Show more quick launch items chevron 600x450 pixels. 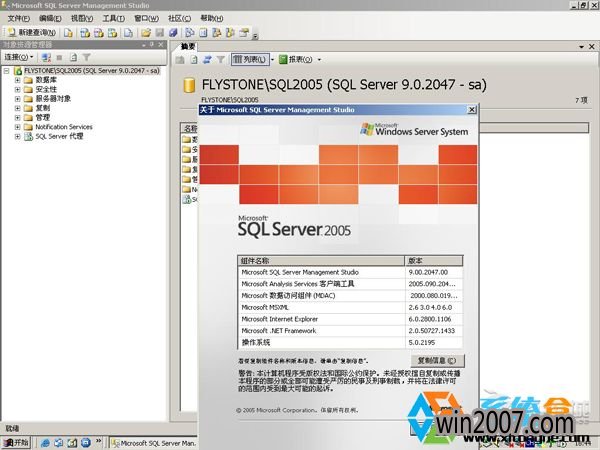point(98,441)
